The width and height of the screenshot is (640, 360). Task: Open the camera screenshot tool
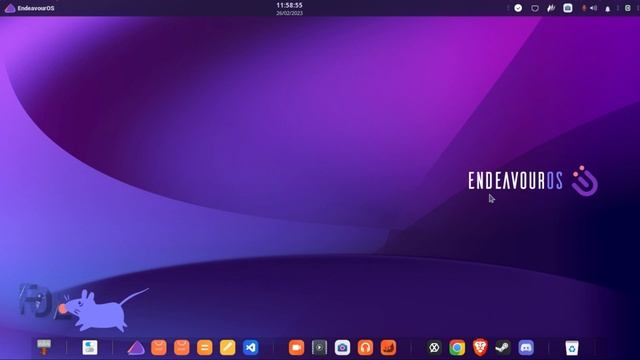click(342, 348)
